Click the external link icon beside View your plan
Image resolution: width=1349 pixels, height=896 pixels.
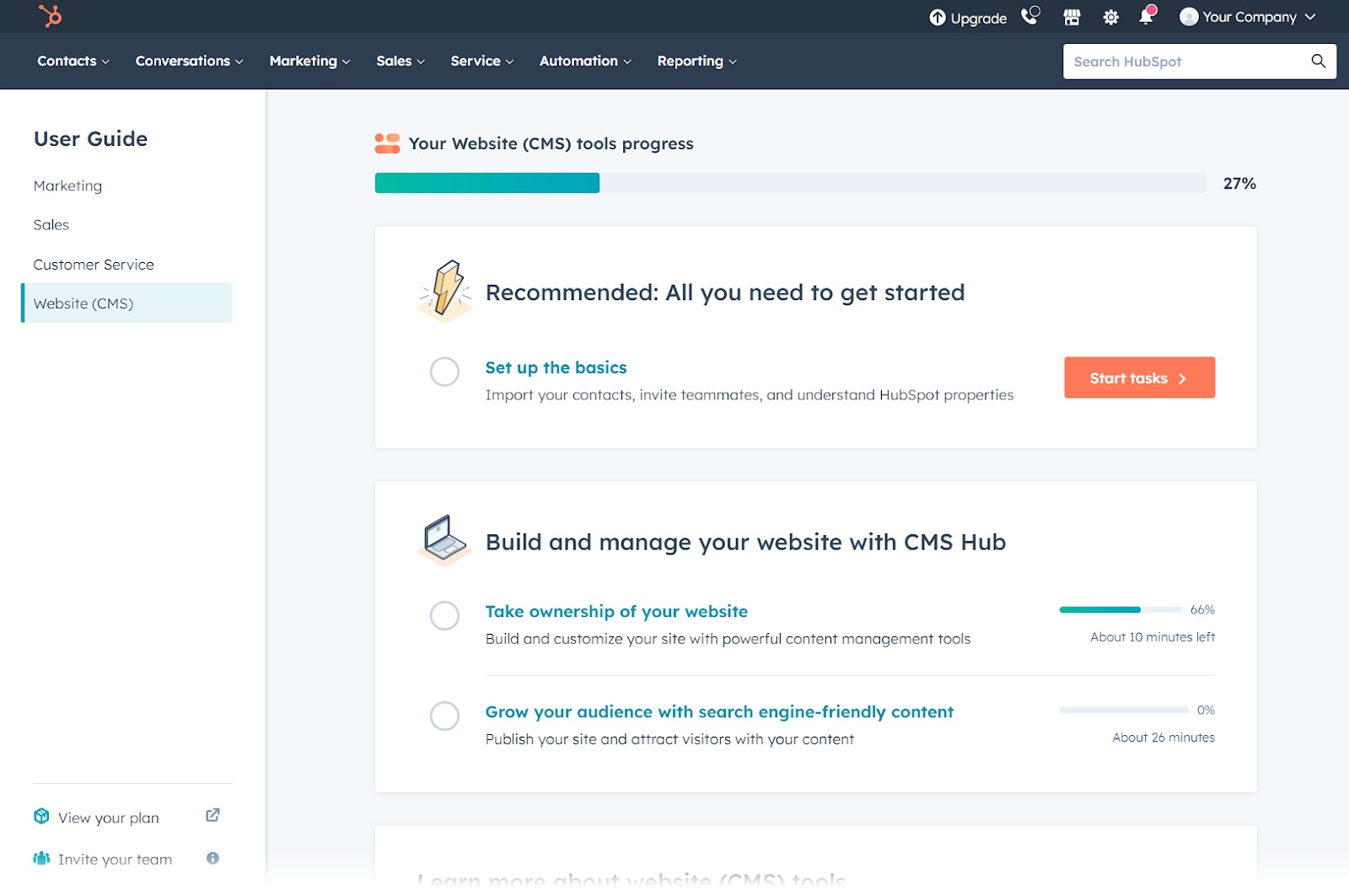[212, 814]
